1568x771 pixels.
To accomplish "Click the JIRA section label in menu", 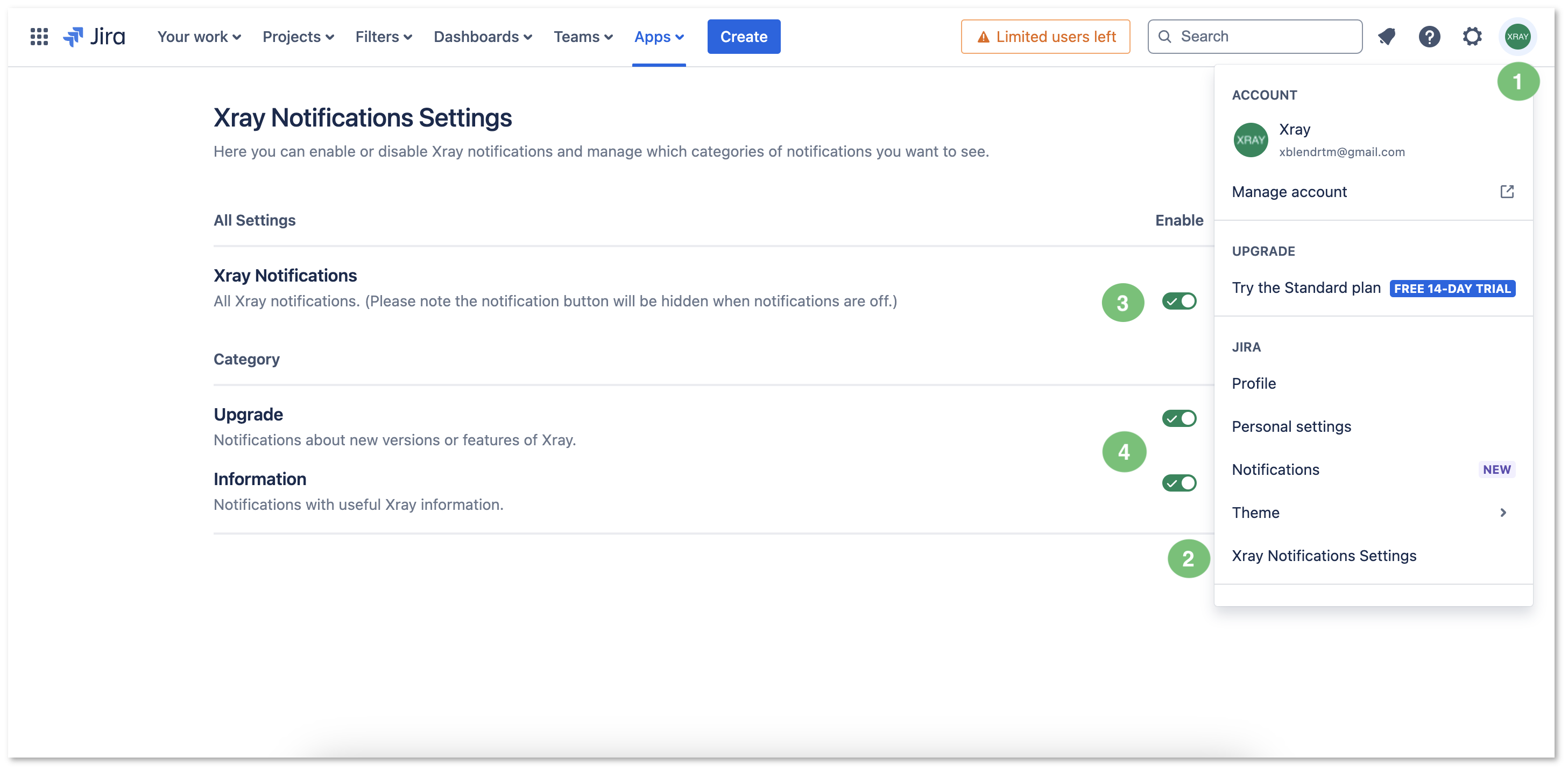I will click(x=1246, y=347).
